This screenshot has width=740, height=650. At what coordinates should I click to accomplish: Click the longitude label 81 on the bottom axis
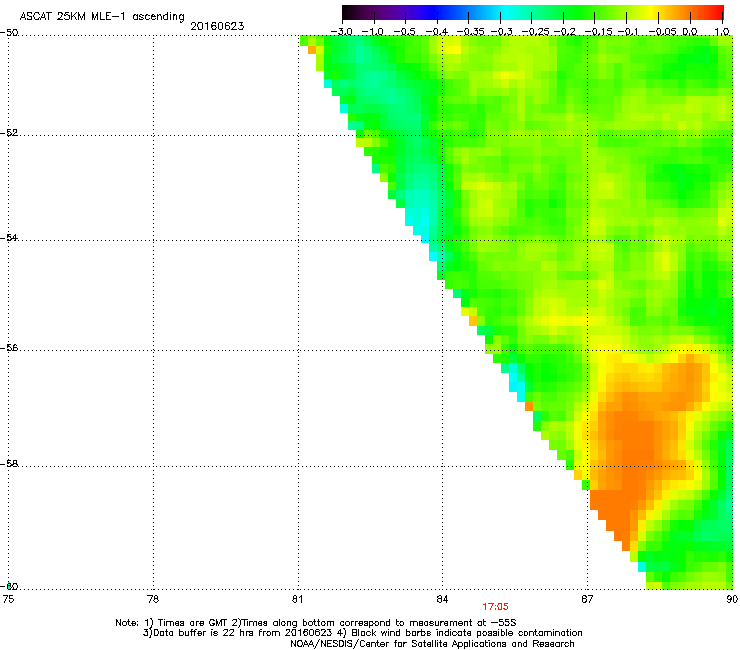pos(297,599)
